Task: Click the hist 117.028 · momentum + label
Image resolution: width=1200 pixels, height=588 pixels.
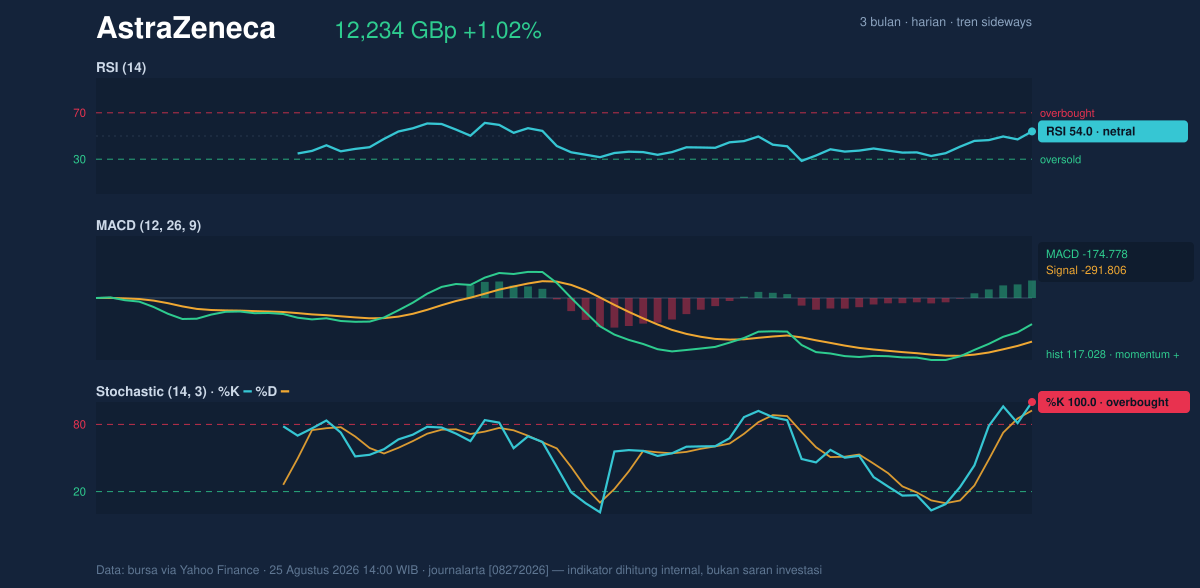Action: click(x=1112, y=354)
